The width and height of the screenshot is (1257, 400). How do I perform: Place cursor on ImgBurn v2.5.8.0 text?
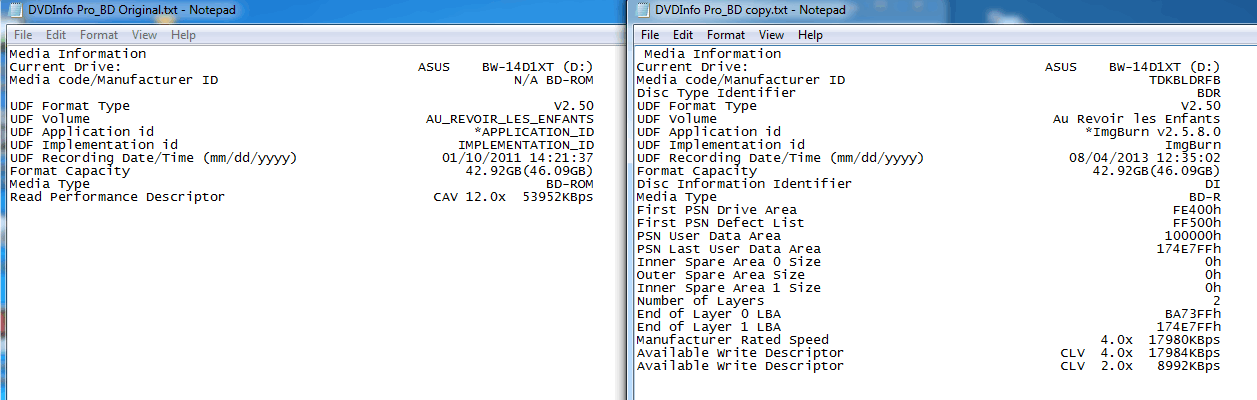[x=1157, y=132]
